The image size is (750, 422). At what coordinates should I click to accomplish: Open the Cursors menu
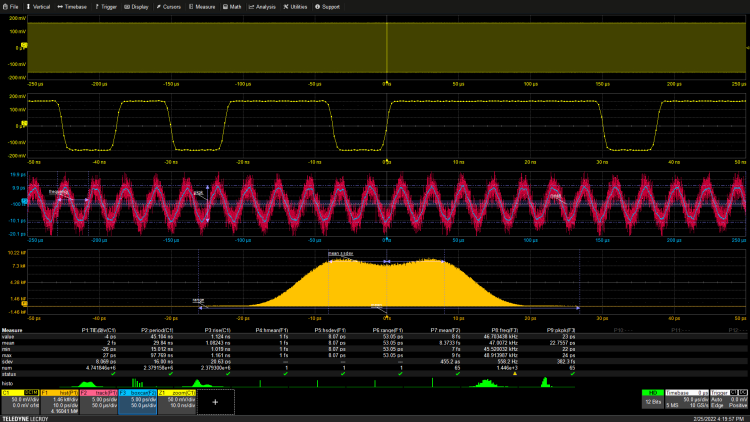click(x=169, y=7)
